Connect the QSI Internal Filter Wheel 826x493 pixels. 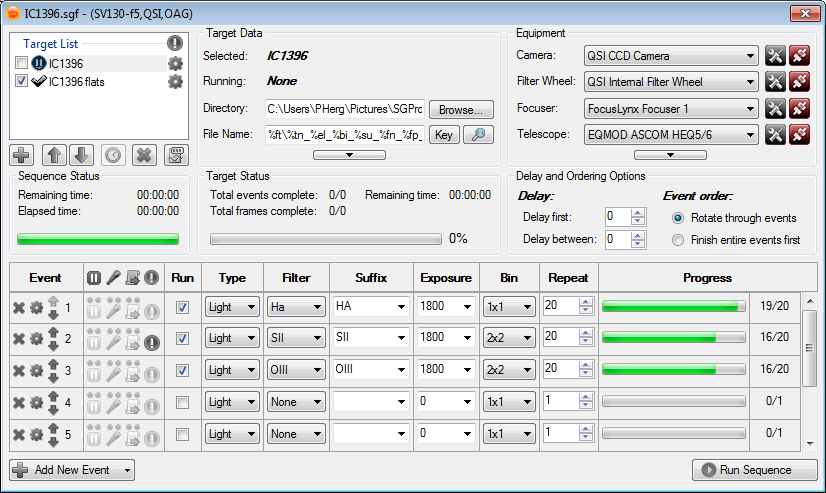(x=799, y=82)
